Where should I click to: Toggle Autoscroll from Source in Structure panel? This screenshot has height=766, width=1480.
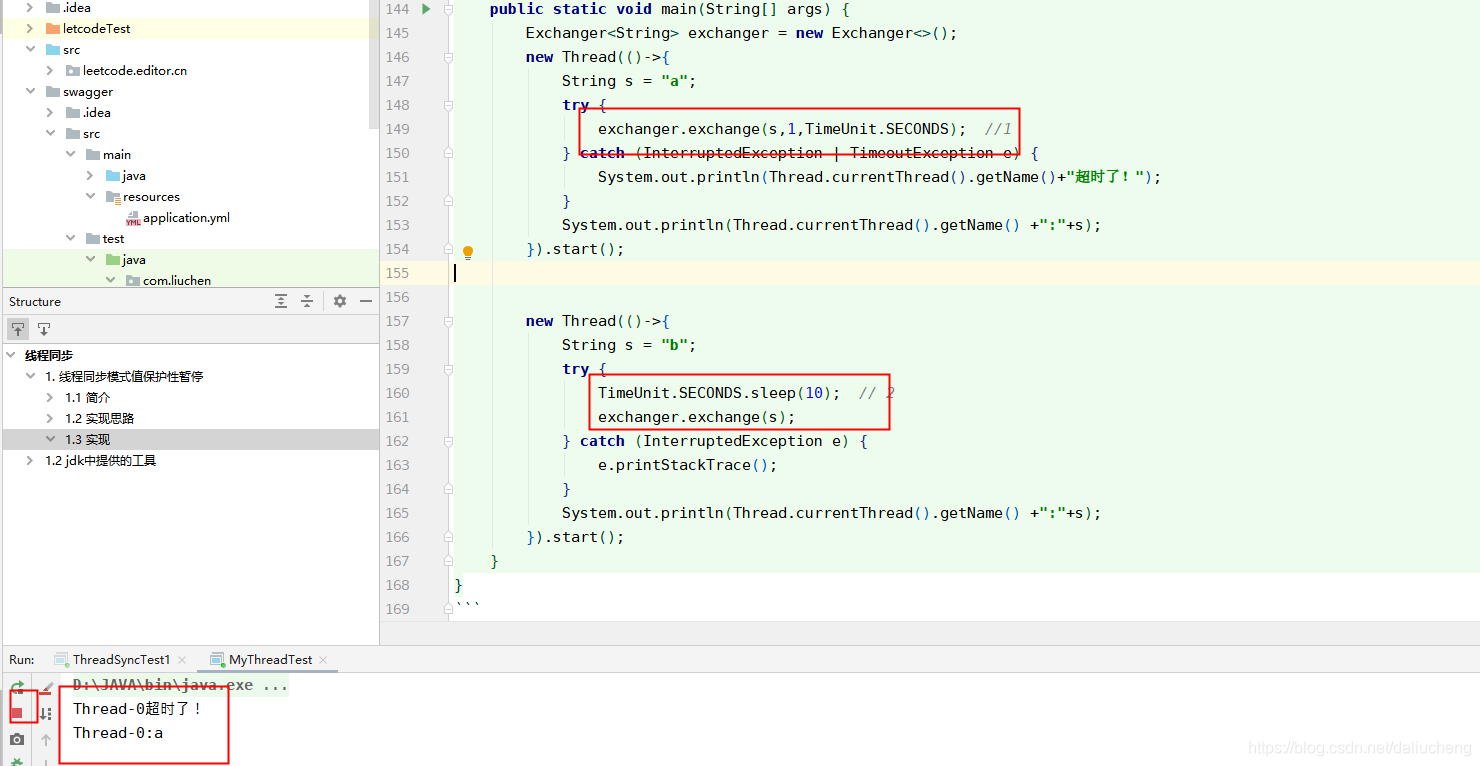(x=44, y=329)
